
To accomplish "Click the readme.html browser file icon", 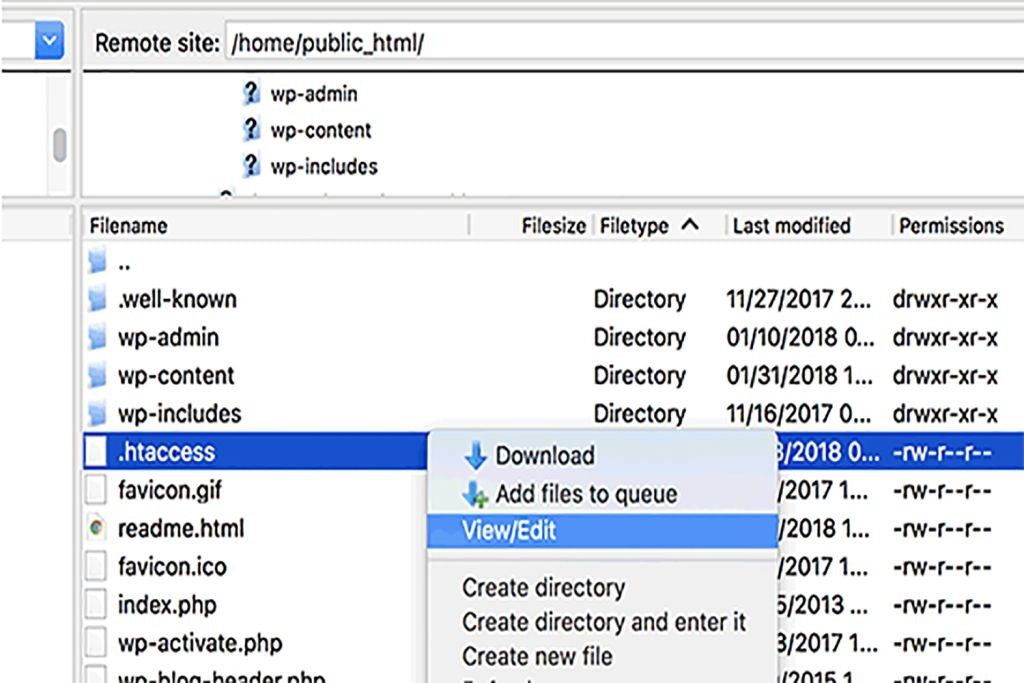I will coord(96,528).
